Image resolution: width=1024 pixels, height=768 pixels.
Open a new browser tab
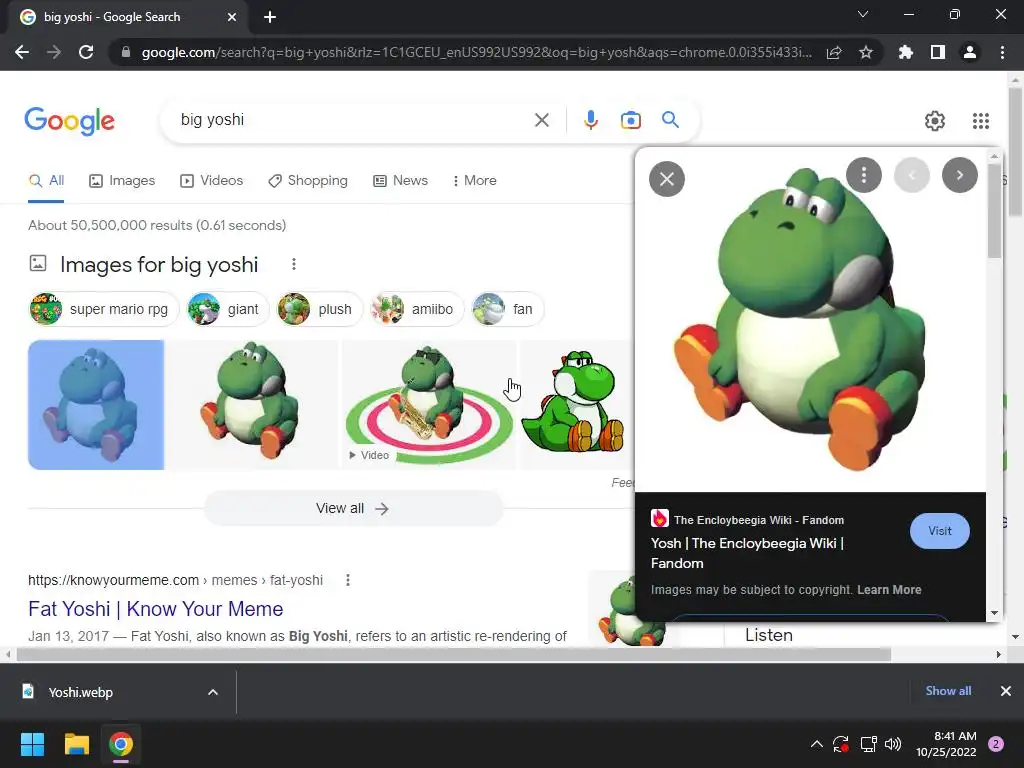[x=270, y=17]
